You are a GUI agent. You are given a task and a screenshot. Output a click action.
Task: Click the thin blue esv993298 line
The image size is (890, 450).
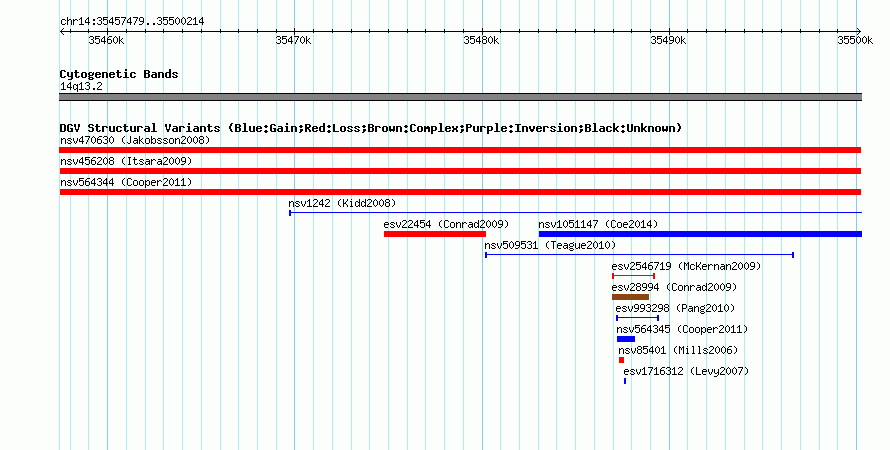(637, 318)
